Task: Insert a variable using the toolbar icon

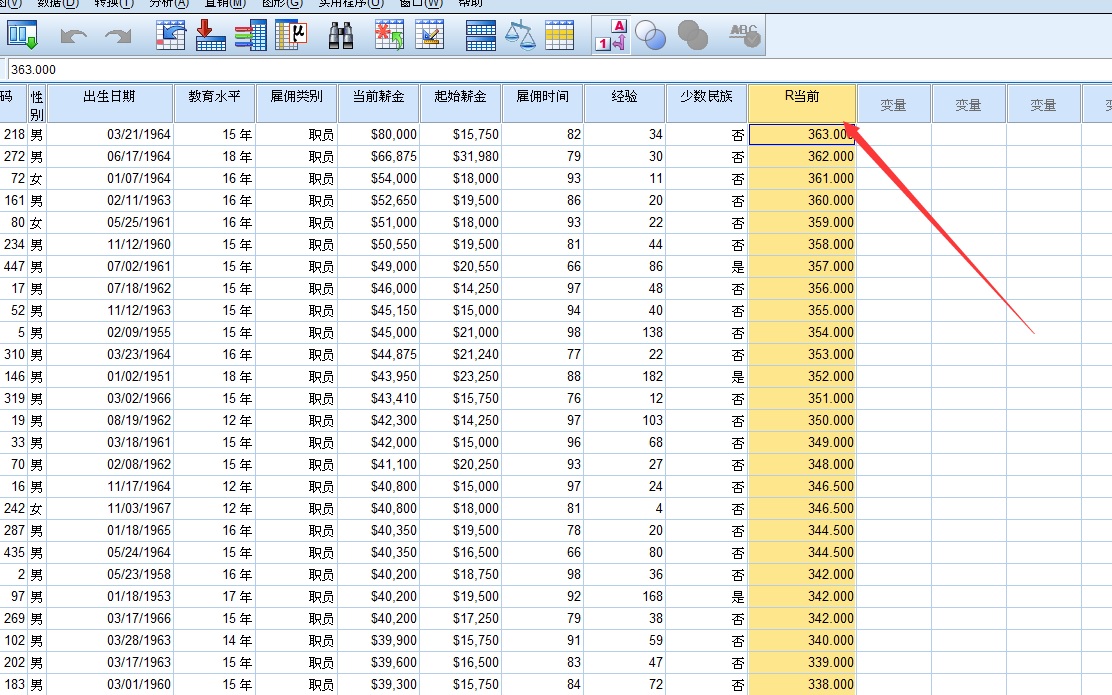Action: [430, 35]
